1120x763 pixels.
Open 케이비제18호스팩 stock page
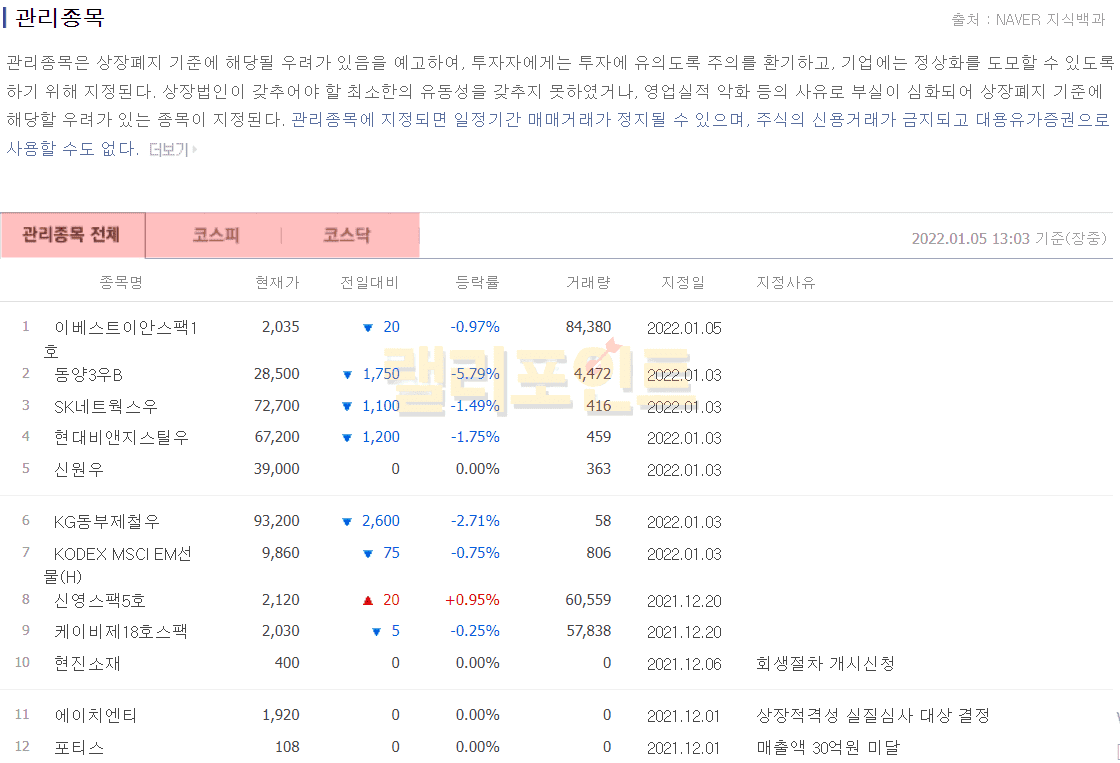(x=121, y=632)
